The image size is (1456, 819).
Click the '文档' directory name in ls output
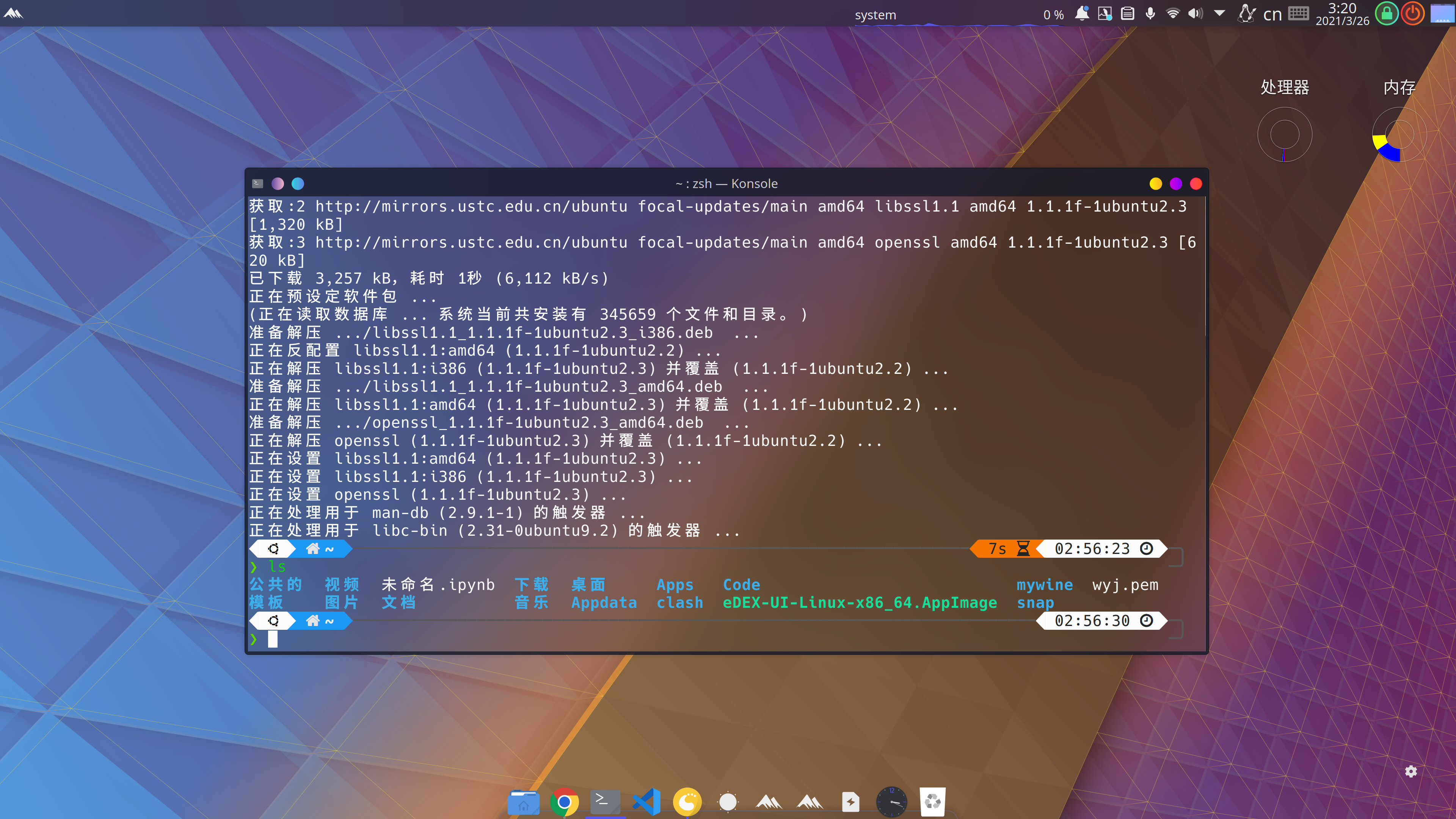399,602
